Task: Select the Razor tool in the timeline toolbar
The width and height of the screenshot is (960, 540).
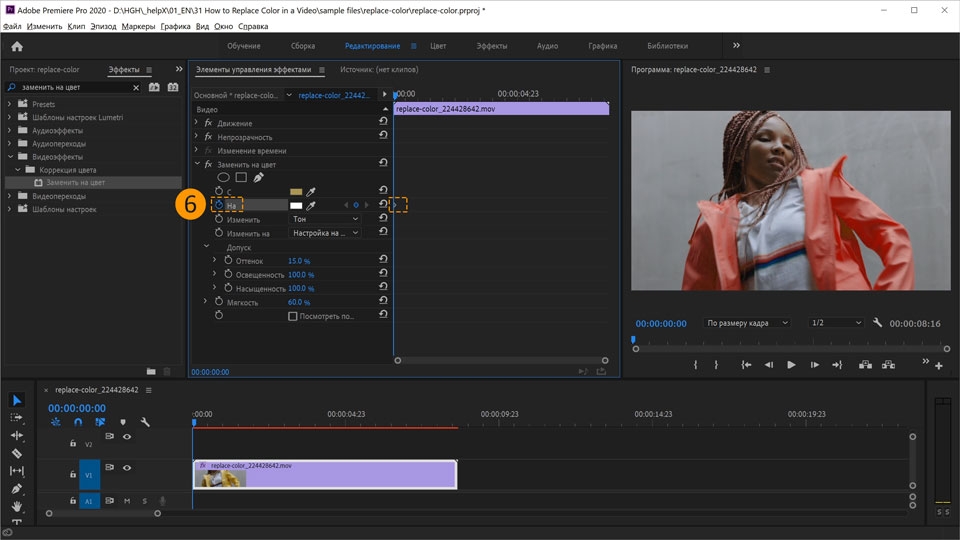Action: [x=16, y=453]
